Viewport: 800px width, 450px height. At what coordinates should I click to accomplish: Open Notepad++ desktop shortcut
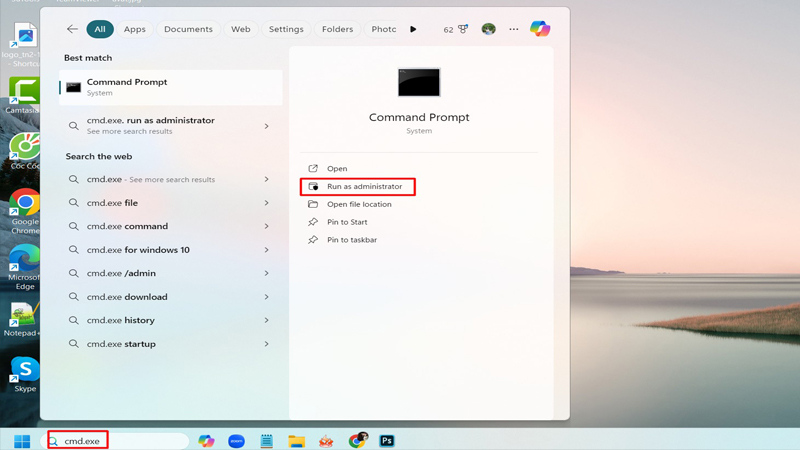[21, 319]
